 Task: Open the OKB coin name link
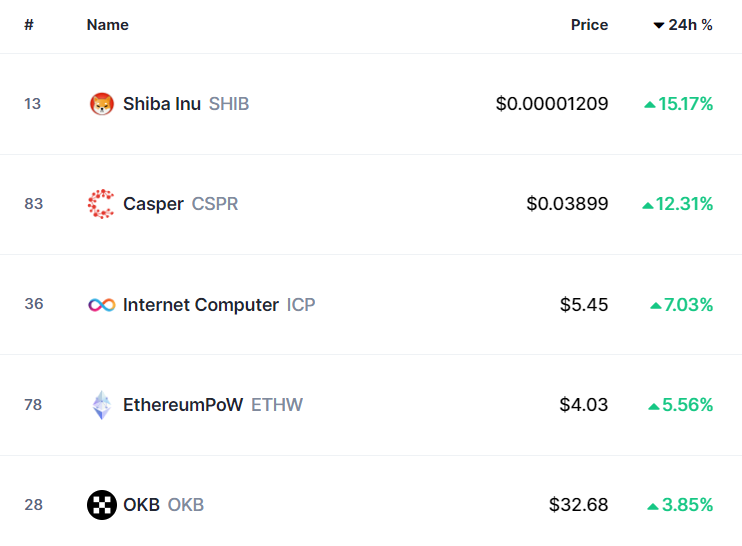tap(164, 505)
